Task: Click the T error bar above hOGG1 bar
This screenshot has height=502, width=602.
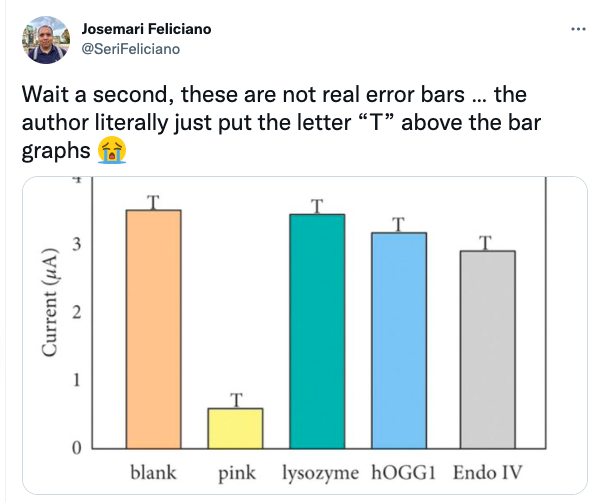Action: coord(399,224)
